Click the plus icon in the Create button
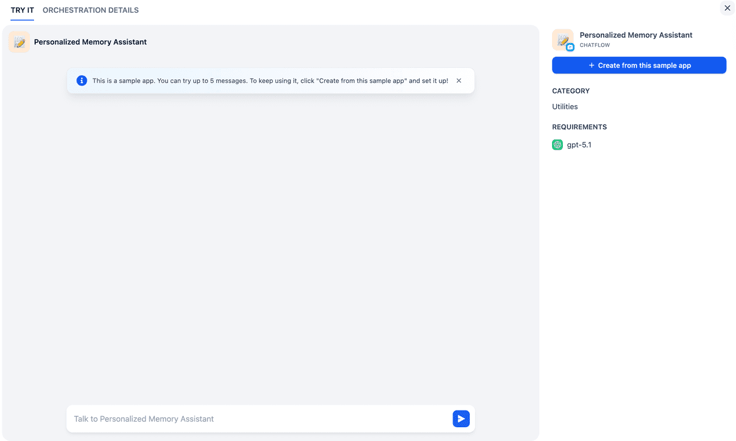This screenshot has width=736, height=441. 591,65
